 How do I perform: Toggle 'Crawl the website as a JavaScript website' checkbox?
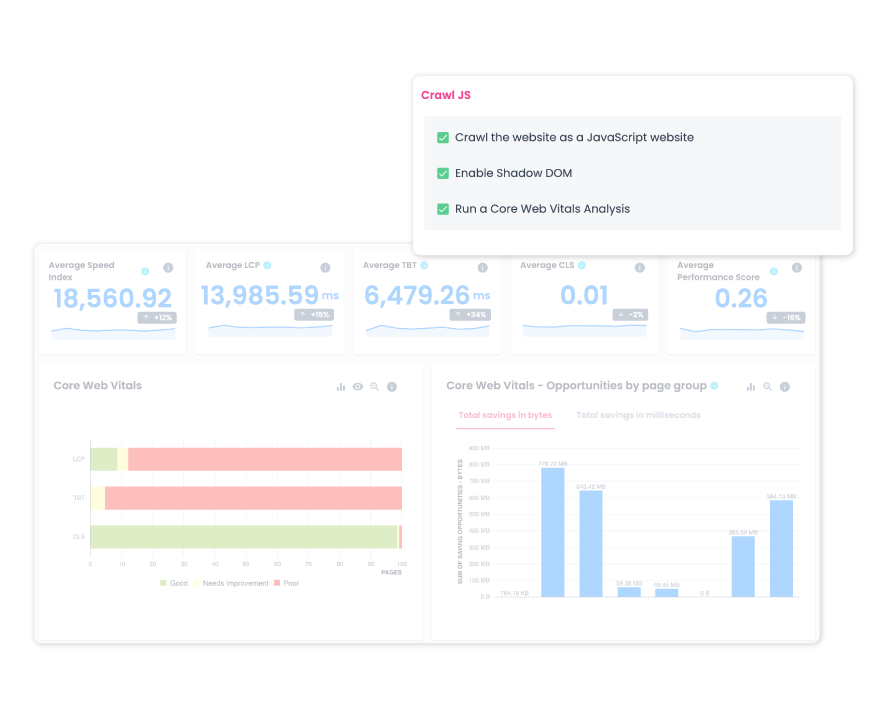pos(443,137)
